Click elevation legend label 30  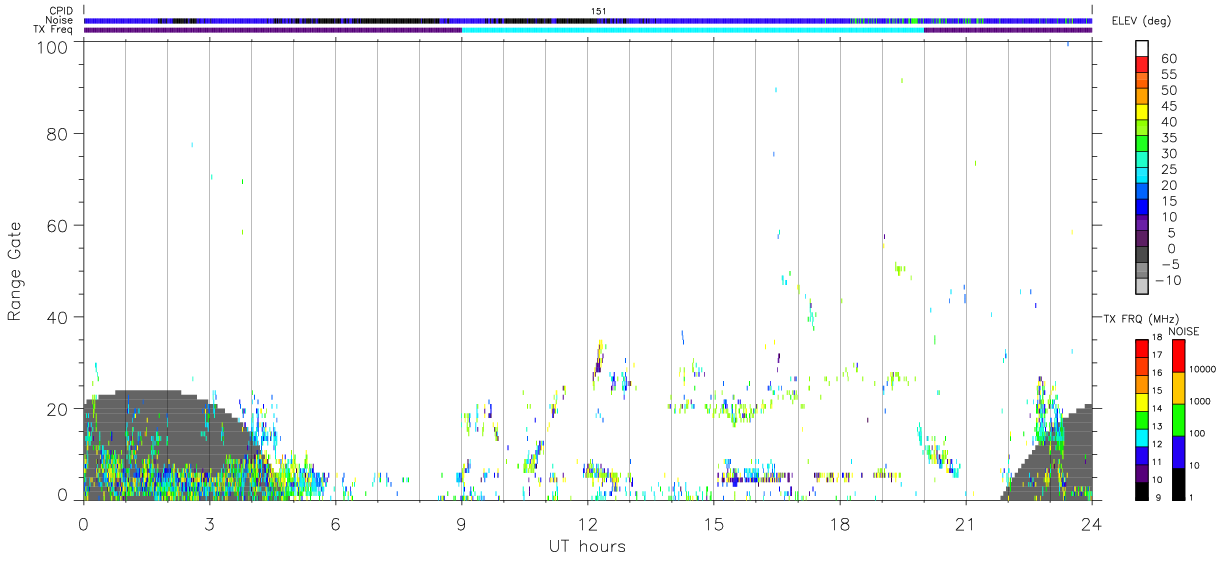click(1167, 153)
